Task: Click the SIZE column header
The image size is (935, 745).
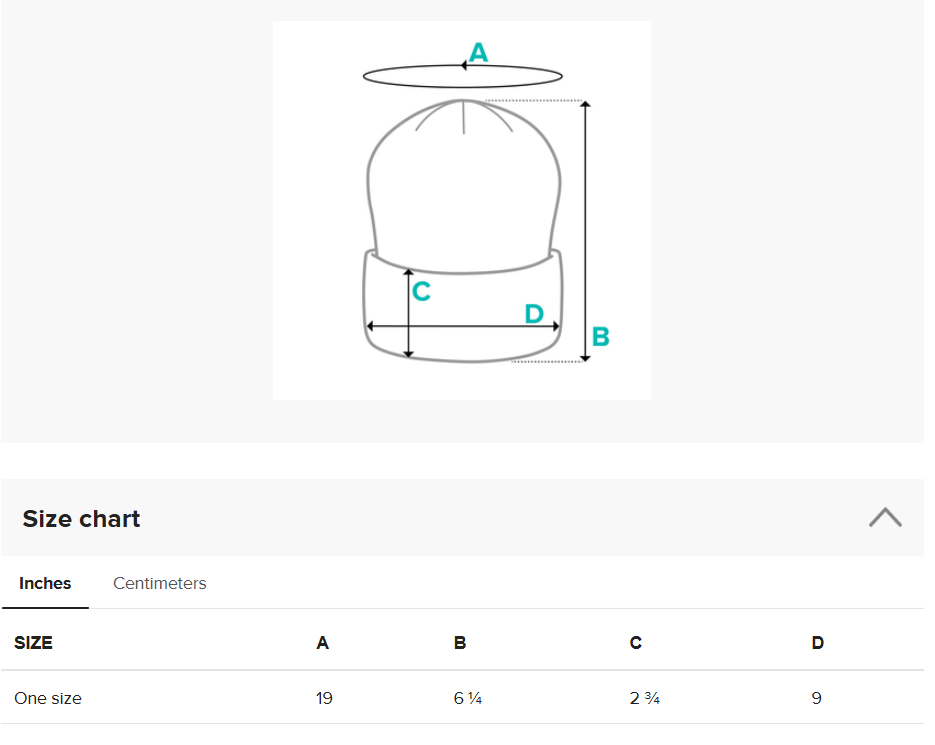Action: coord(33,643)
